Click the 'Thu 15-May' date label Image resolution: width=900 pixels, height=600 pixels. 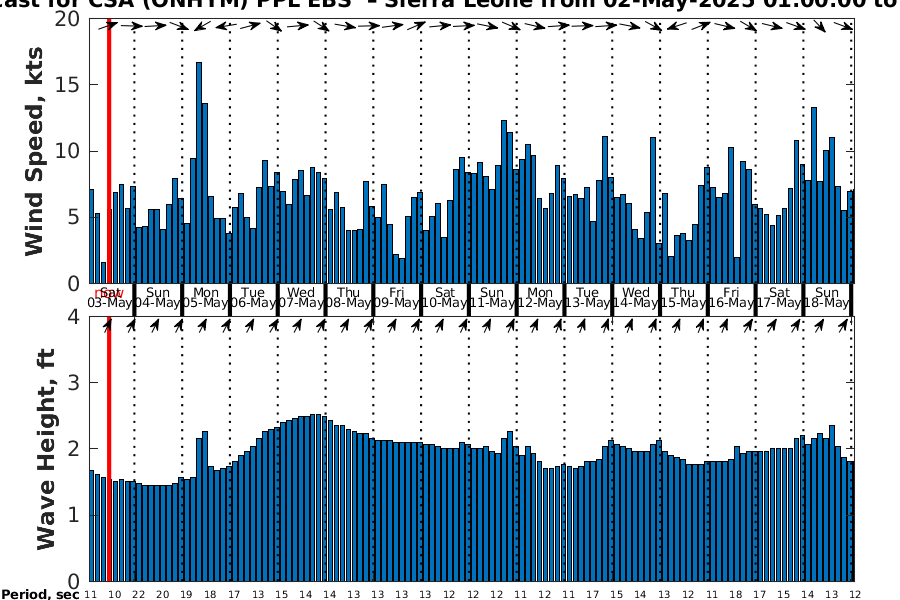tap(684, 297)
